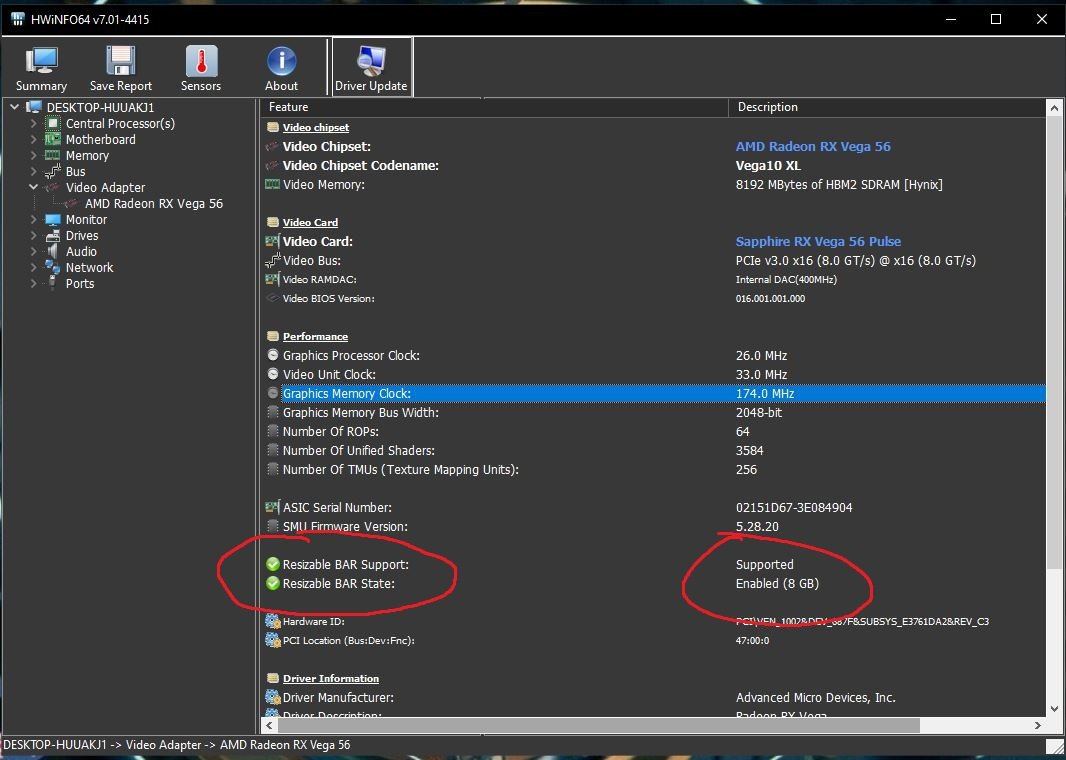Click the Performance section heading
This screenshot has width=1066, height=760.
[x=315, y=336]
